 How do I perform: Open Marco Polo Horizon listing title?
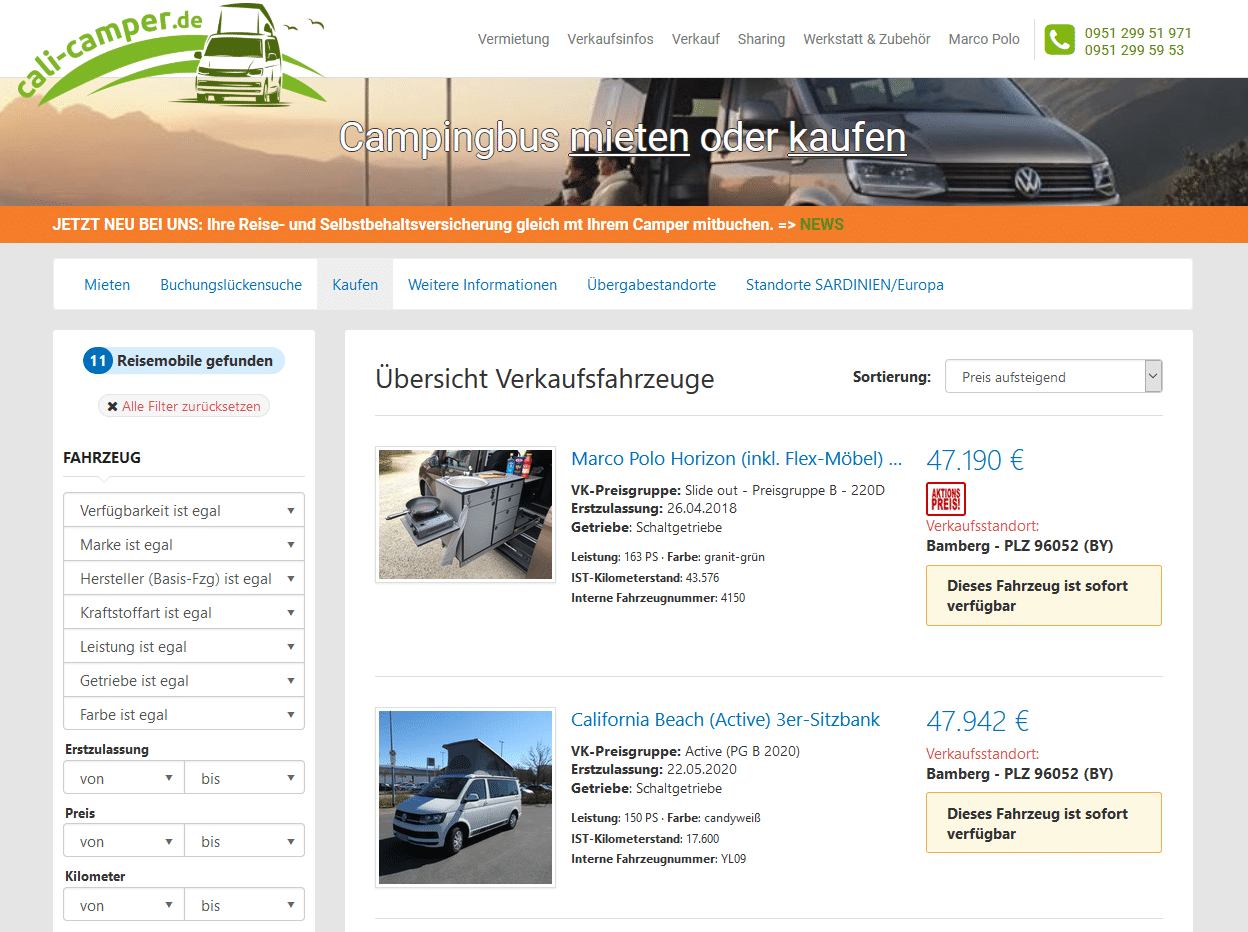point(737,459)
